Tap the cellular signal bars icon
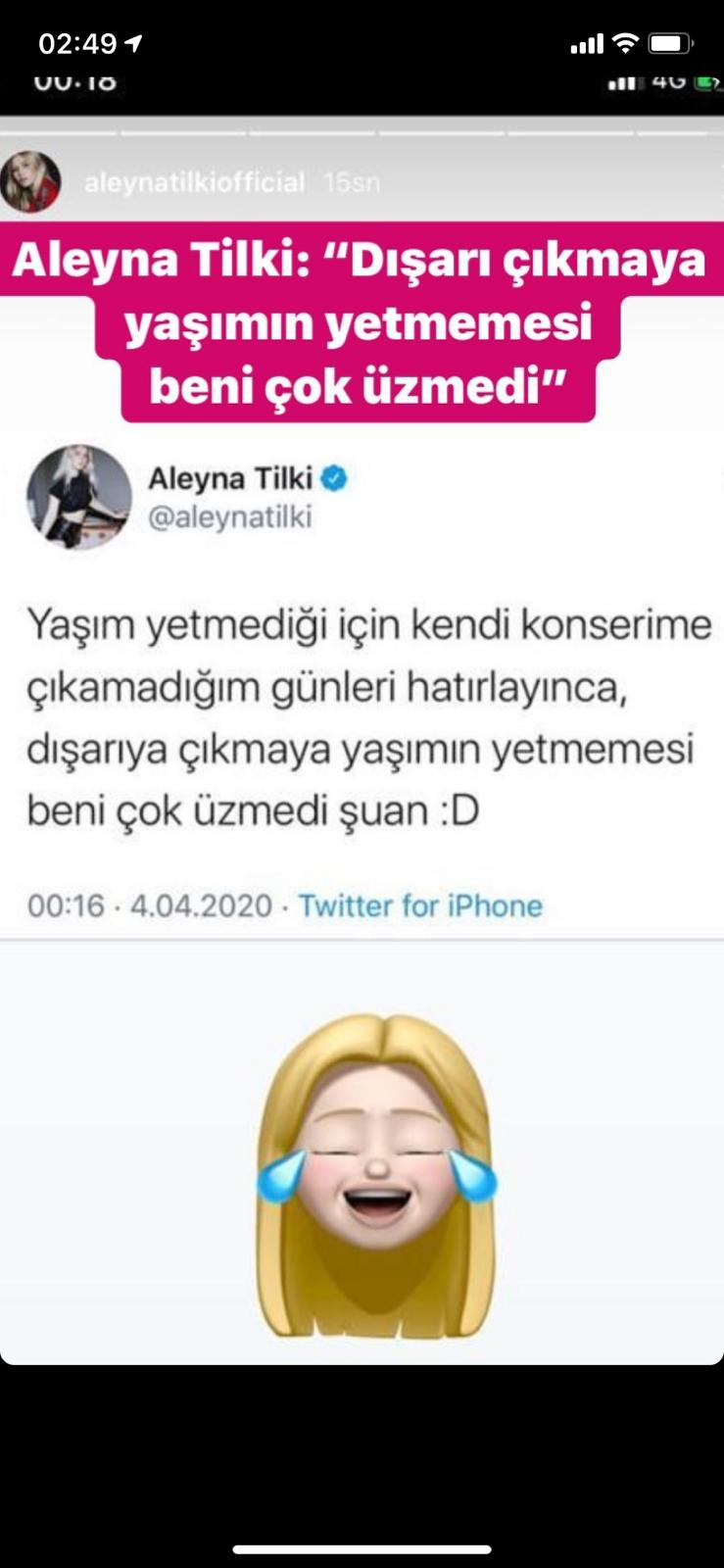The height and width of the screenshot is (1568, 724). pos(587,44)
